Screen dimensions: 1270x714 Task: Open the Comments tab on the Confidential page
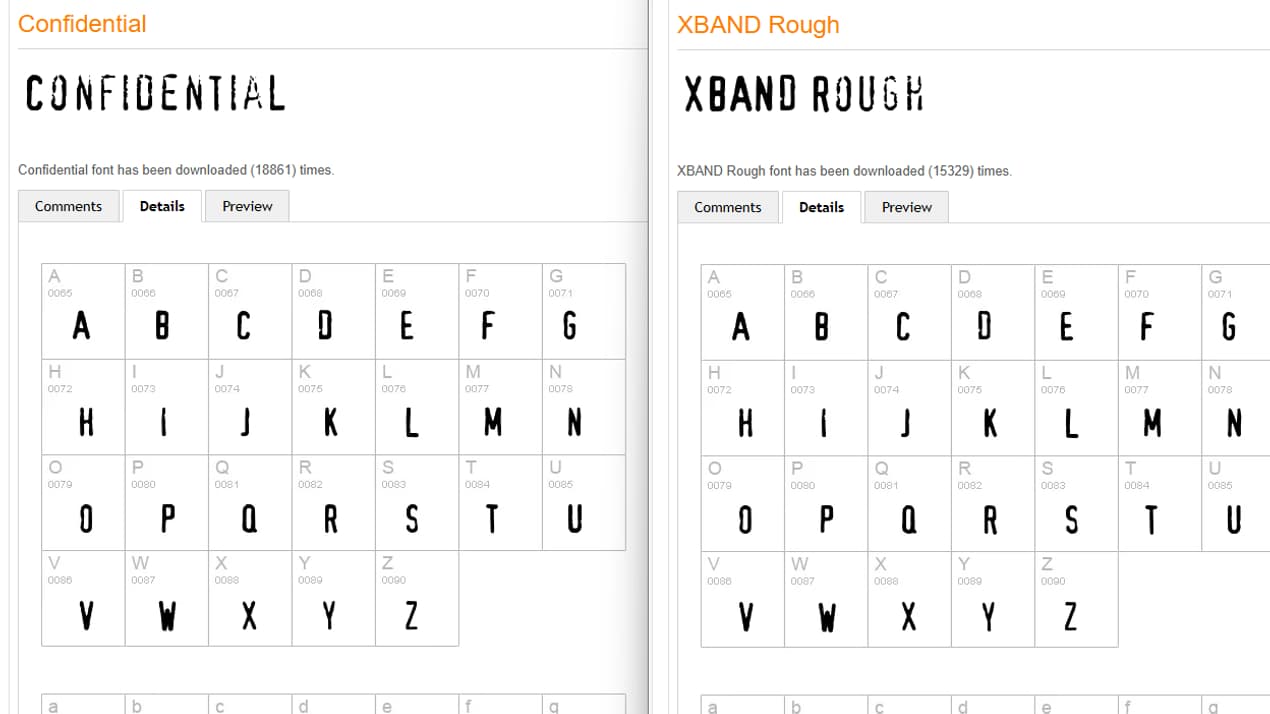click(68, 206)
